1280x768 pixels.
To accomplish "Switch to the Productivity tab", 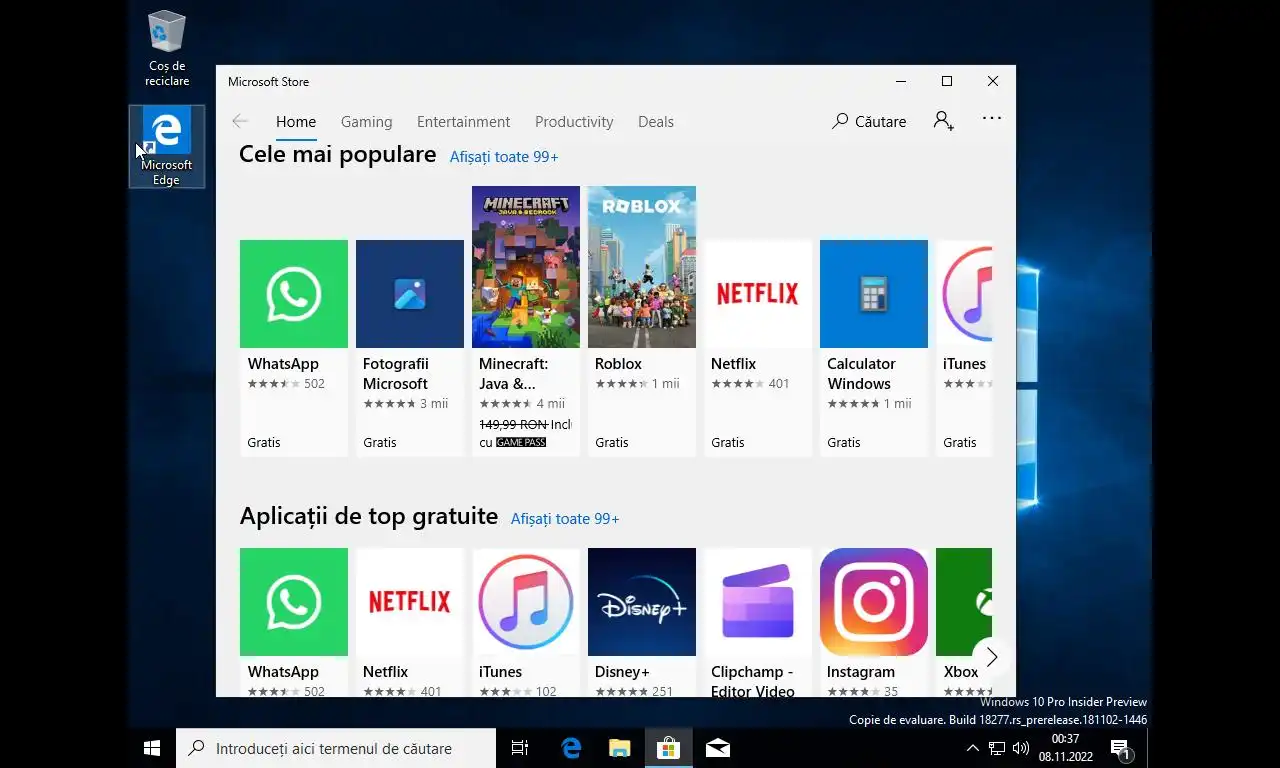I will tap(574, 122).
